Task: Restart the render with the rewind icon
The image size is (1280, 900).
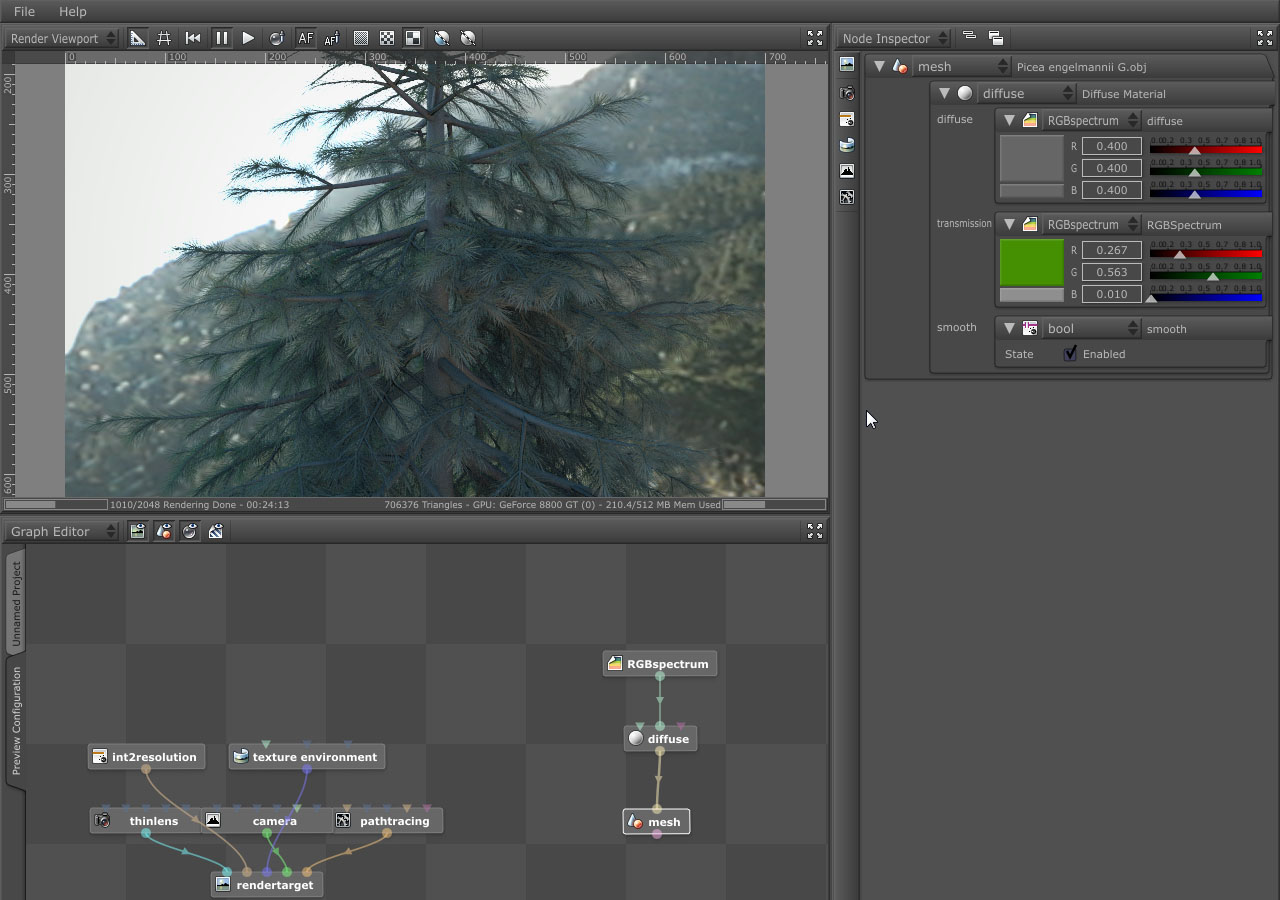Action: (193, 38)
